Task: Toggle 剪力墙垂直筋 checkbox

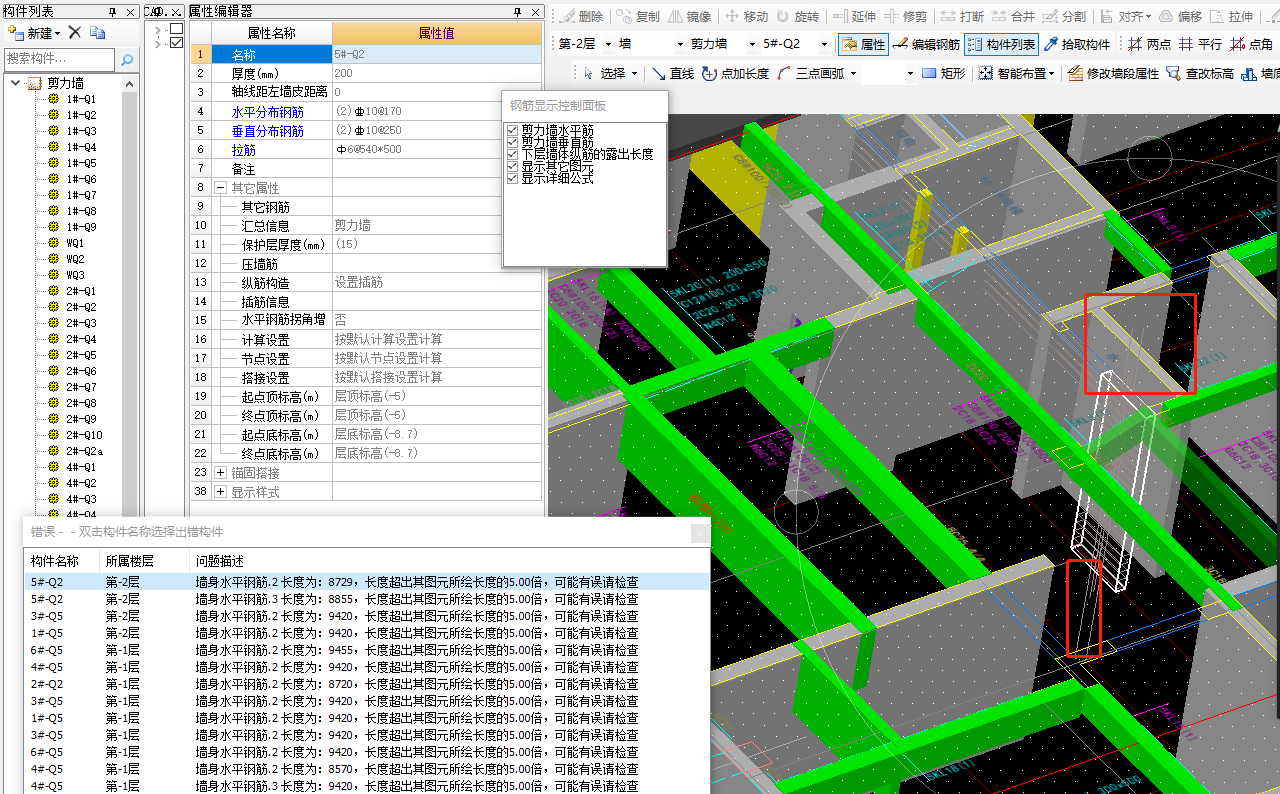Action: click(512, 143)
